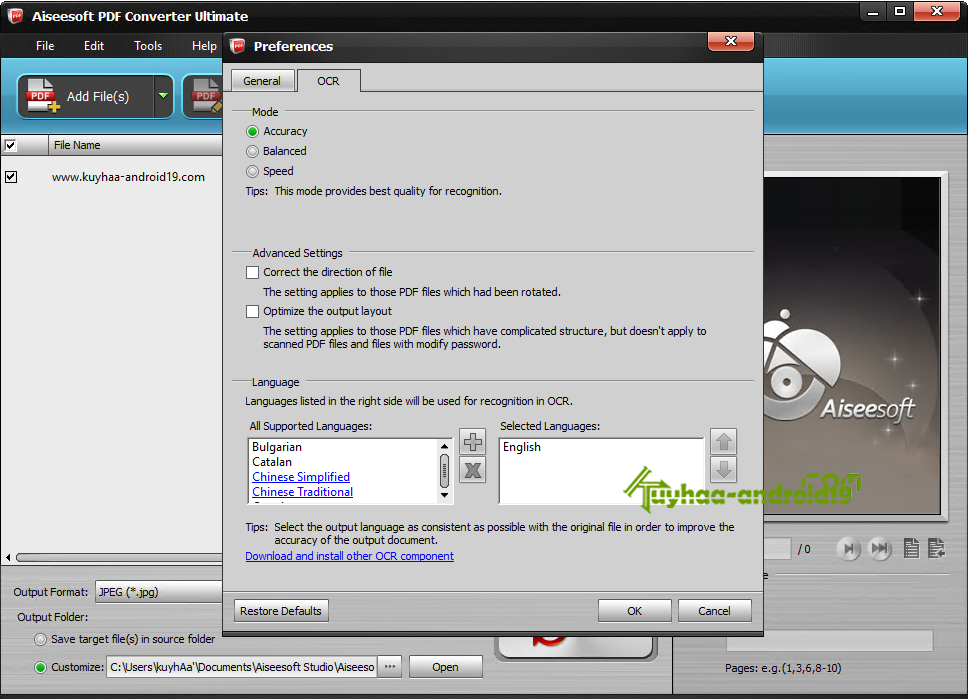
Task: Confirm preferences with the OK button
Action: coord(635,611)
